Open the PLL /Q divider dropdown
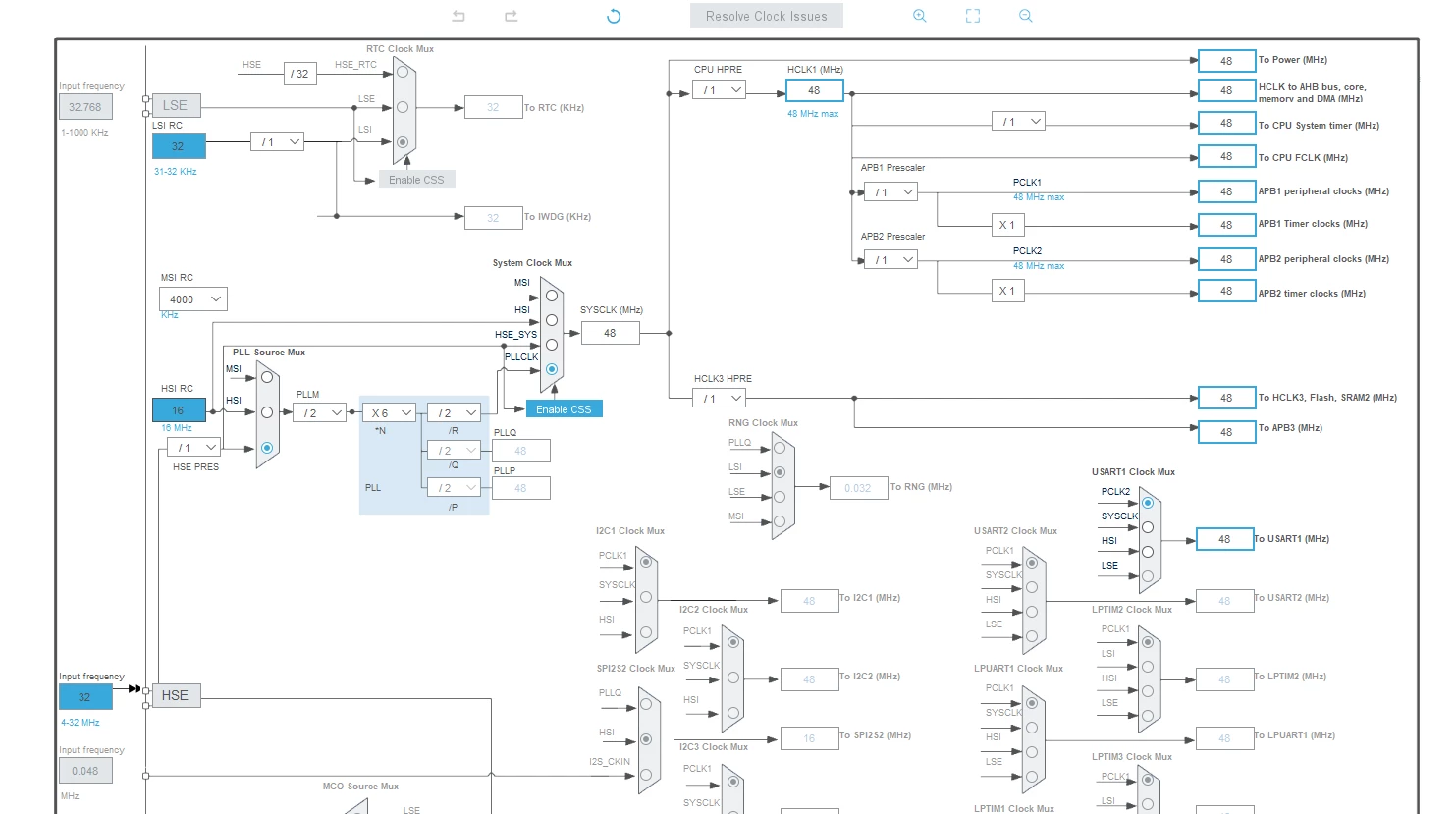The width and height of the screenshot is (1456, 814). (454, 451)
